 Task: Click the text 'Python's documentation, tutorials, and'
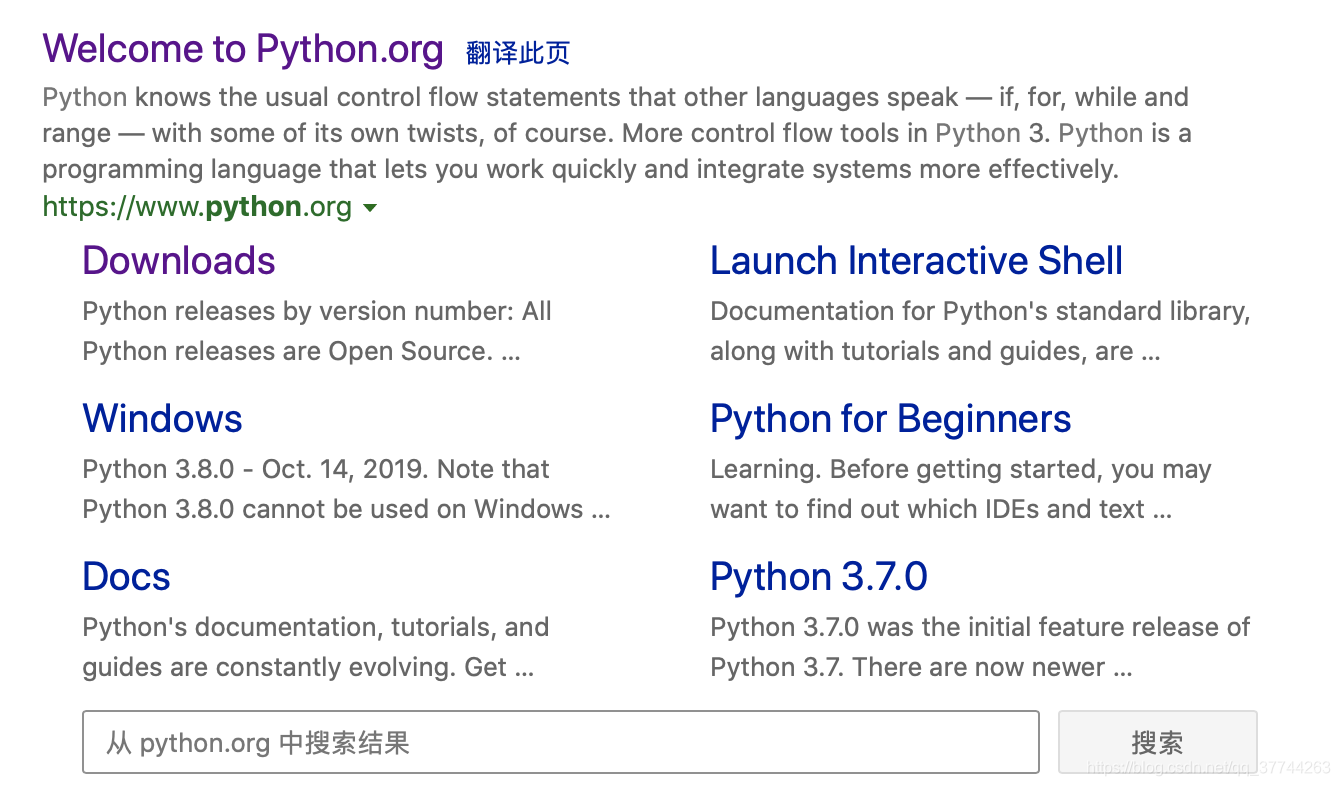click(x=316, y=627)
